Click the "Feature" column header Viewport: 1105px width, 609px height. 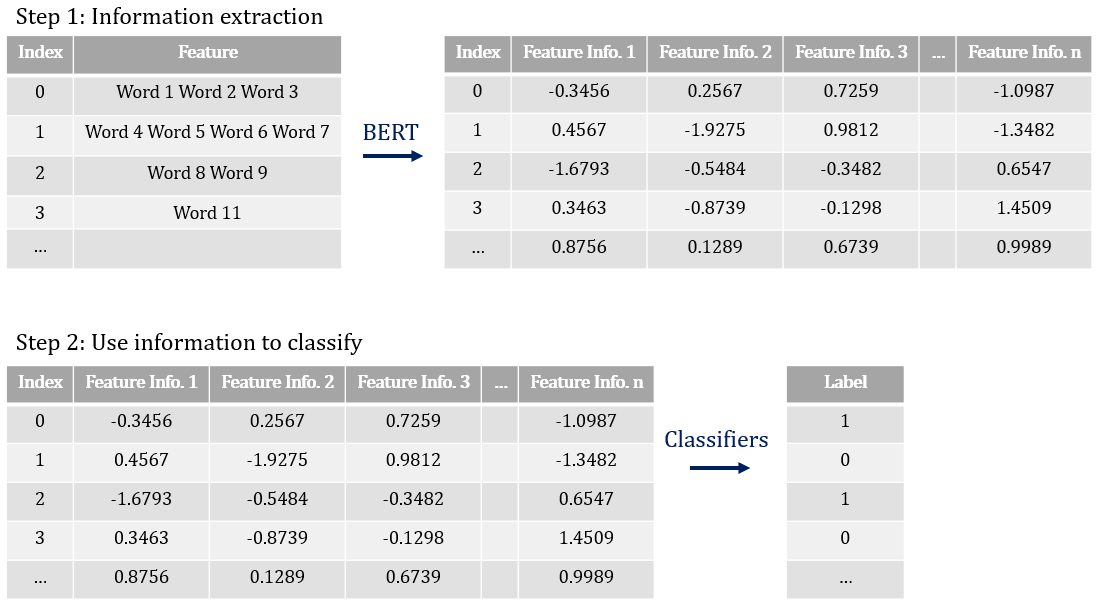(207, 53)
